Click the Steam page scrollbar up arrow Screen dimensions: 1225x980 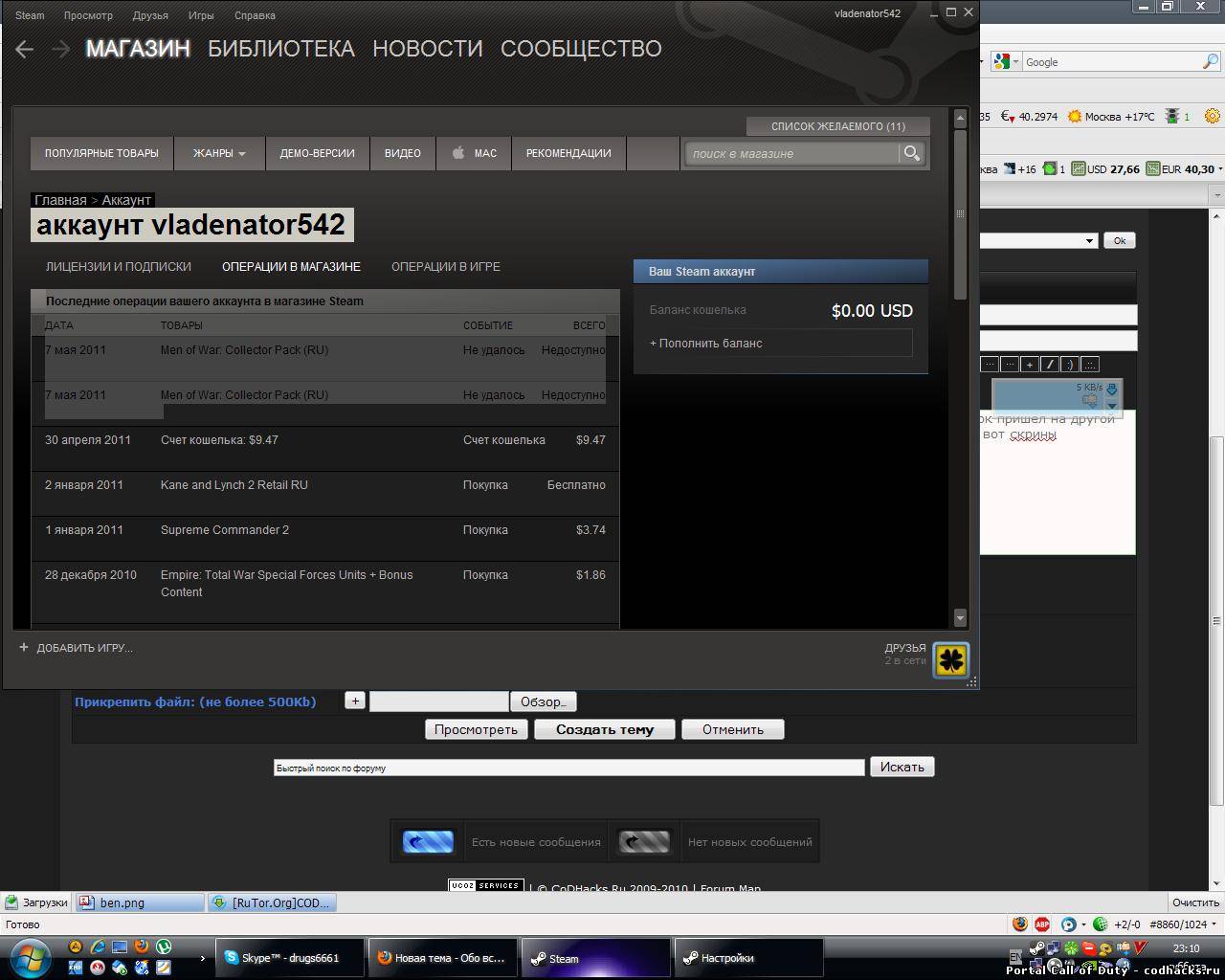click(960, 119)
